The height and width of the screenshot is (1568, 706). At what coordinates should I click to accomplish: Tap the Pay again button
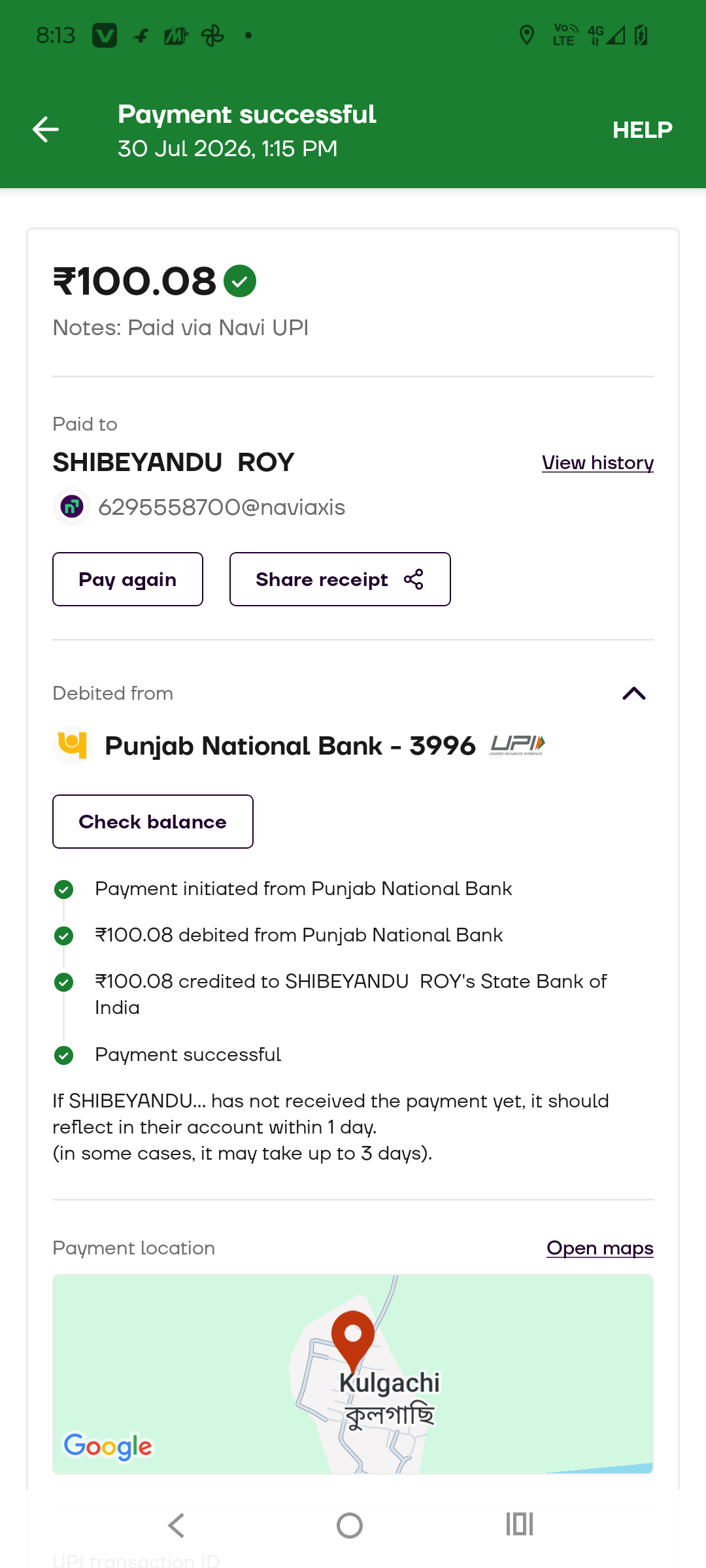coord(127,580)
